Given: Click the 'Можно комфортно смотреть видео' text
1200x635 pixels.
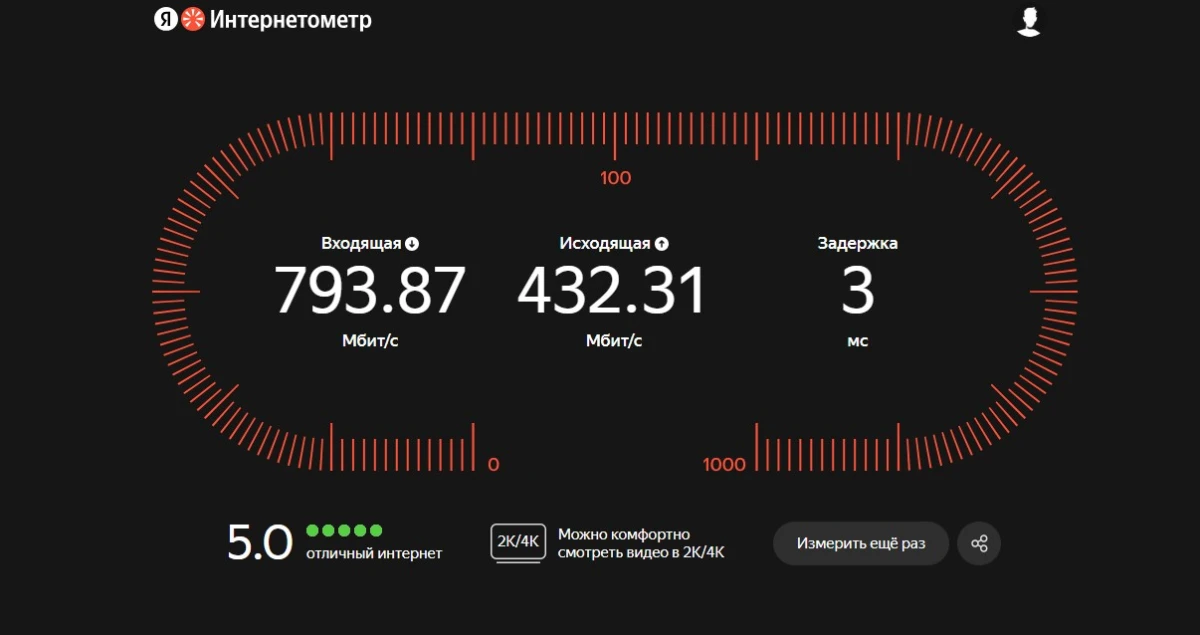Looking at the screenshot, I should pos(640,544).
